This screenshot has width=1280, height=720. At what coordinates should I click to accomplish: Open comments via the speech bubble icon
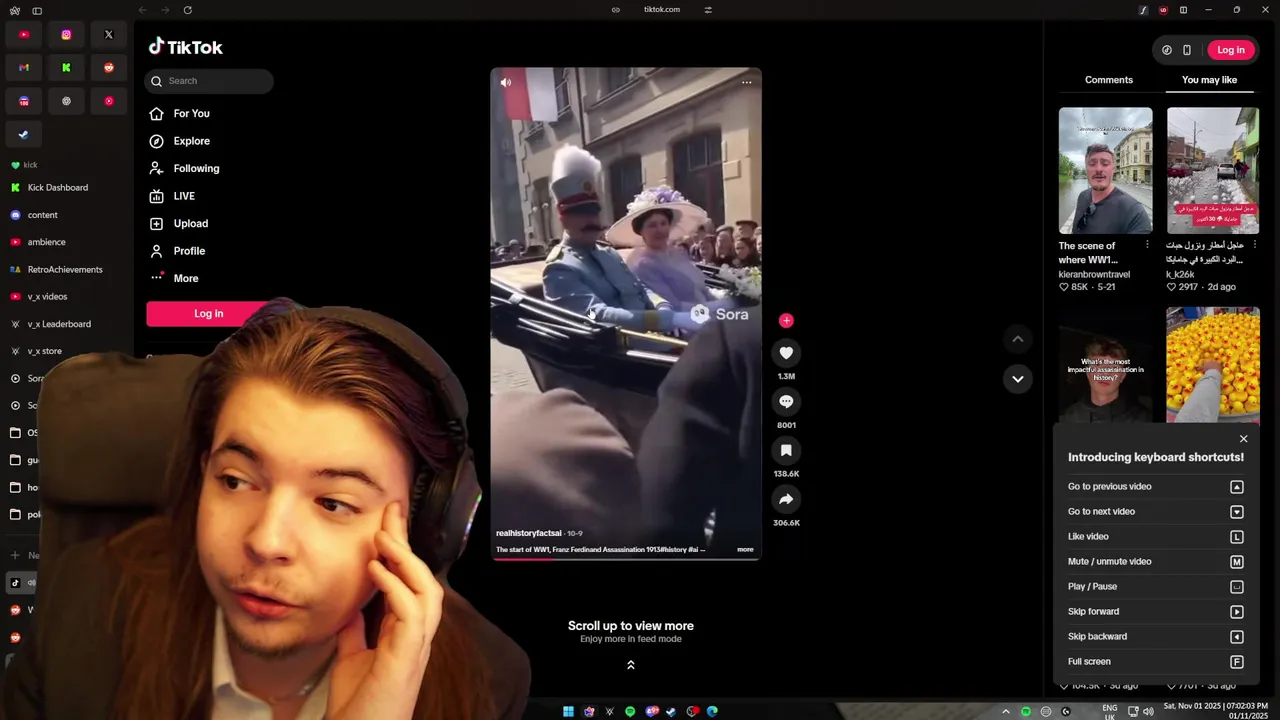[x=786, y=401]
